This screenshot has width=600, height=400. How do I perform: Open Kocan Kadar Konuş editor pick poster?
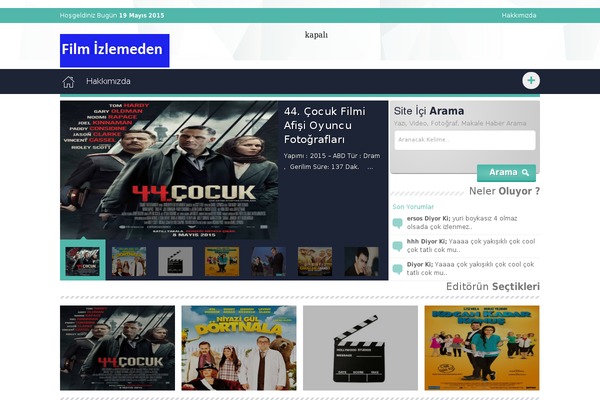482,348
